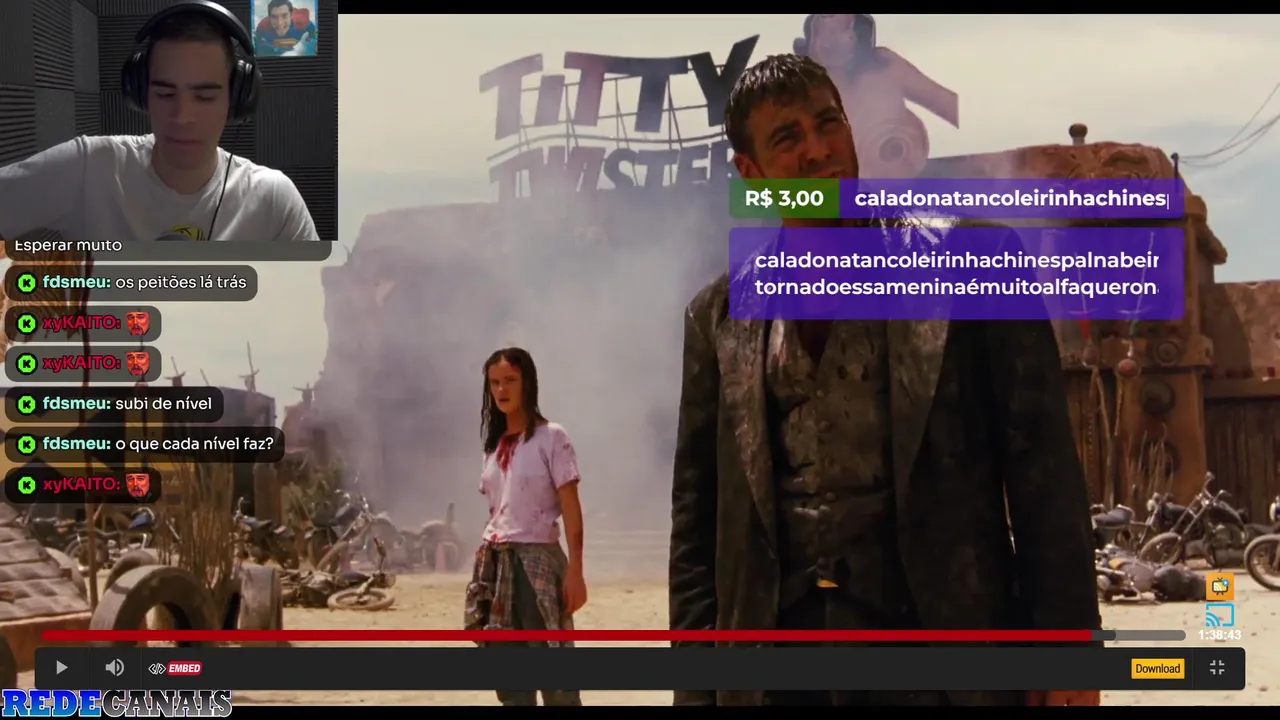
Task: Click the 'R$ 3,00' donation amount
Action: point(784,198)
